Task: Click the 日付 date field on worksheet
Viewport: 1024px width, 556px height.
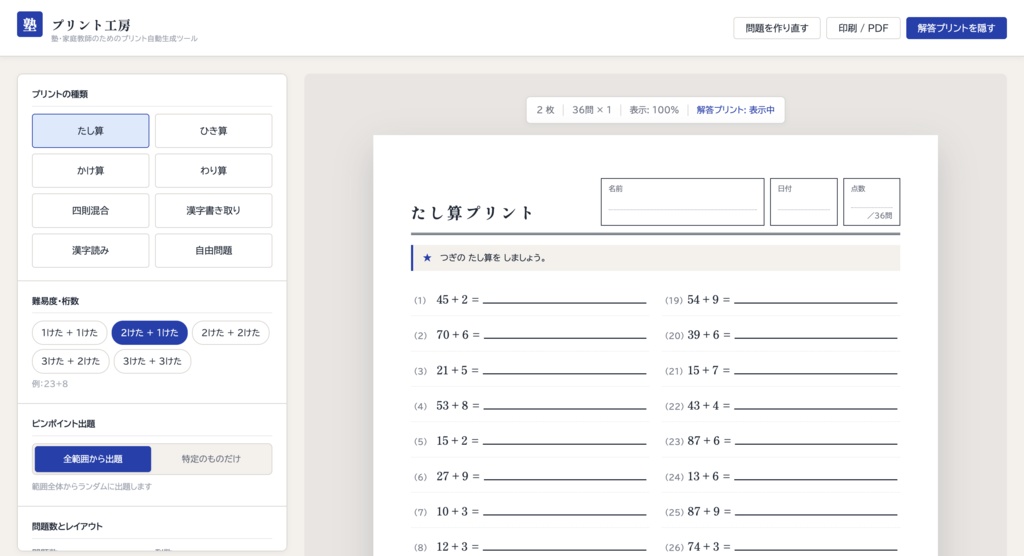Action: coord(804,202)
